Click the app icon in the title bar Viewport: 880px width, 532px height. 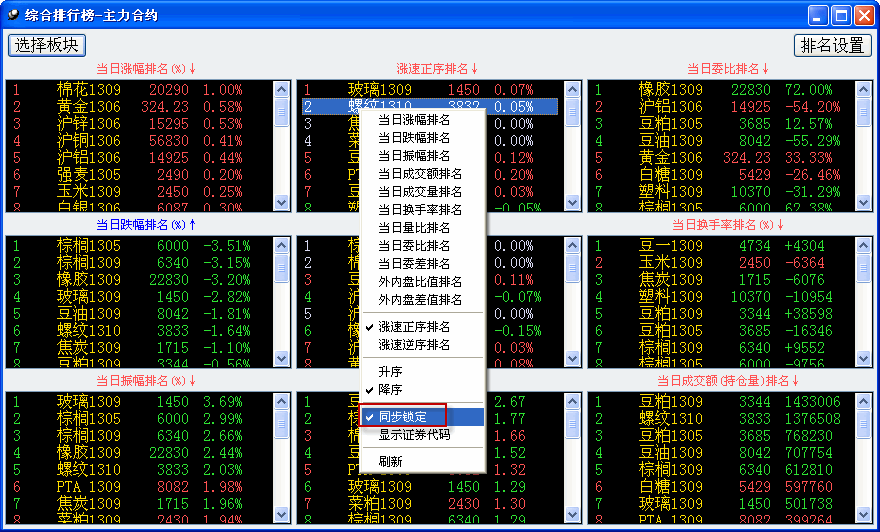[x=13, y=15]
